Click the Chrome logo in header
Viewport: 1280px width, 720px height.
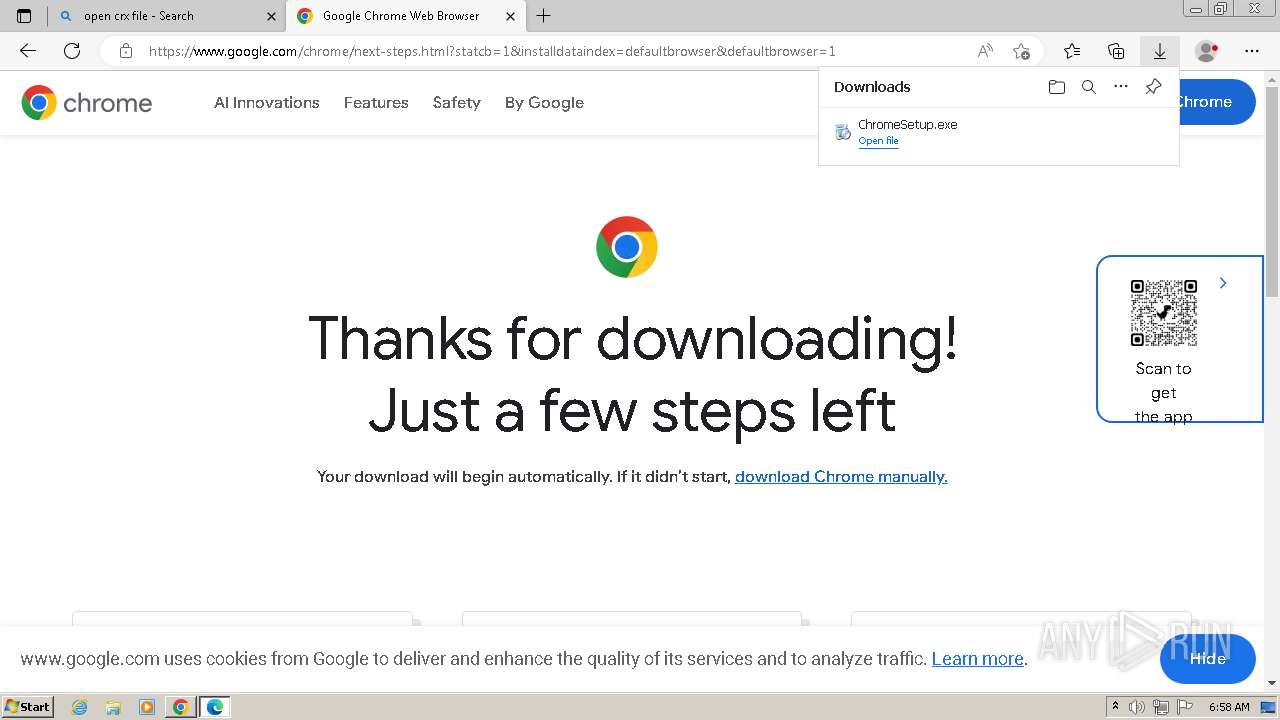point(87,102)
